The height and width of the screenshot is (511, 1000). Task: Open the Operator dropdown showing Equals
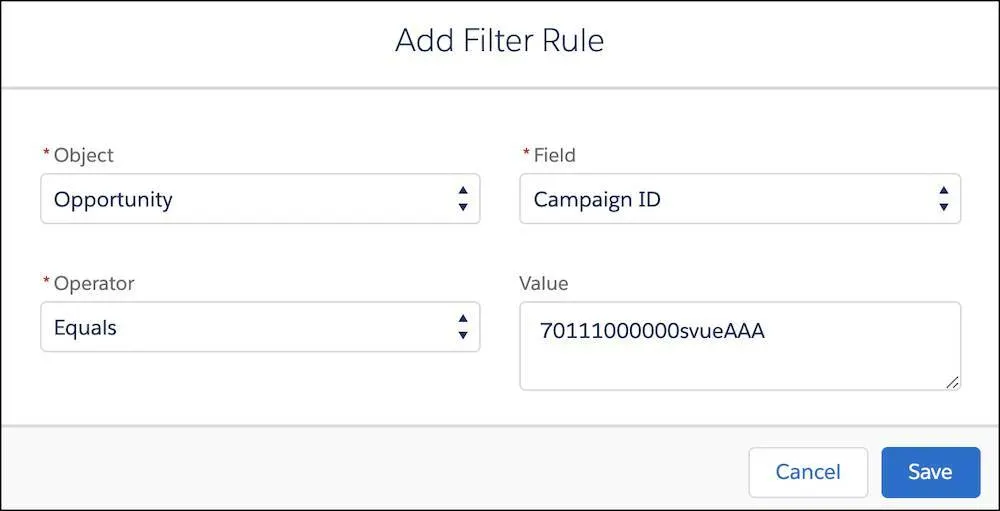point(260,327)
